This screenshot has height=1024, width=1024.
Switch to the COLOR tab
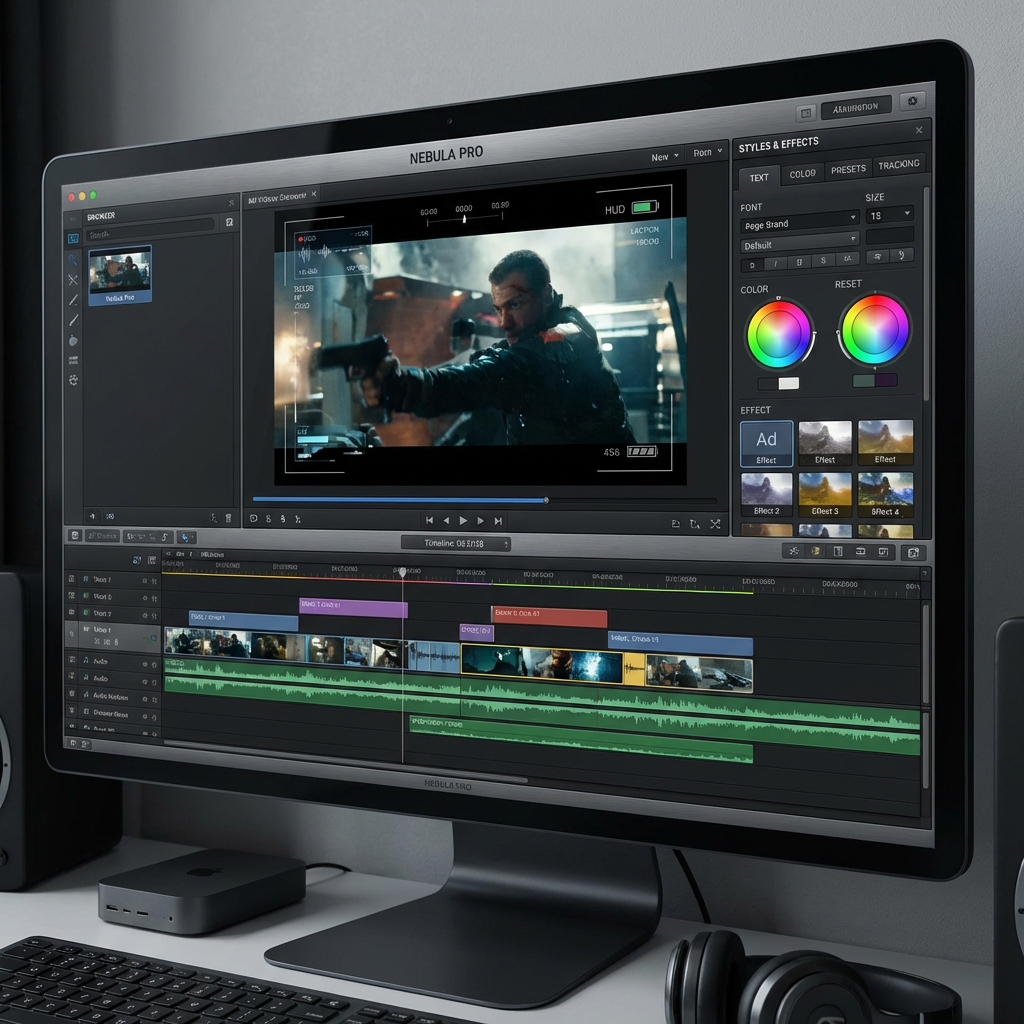coord(802,174)
